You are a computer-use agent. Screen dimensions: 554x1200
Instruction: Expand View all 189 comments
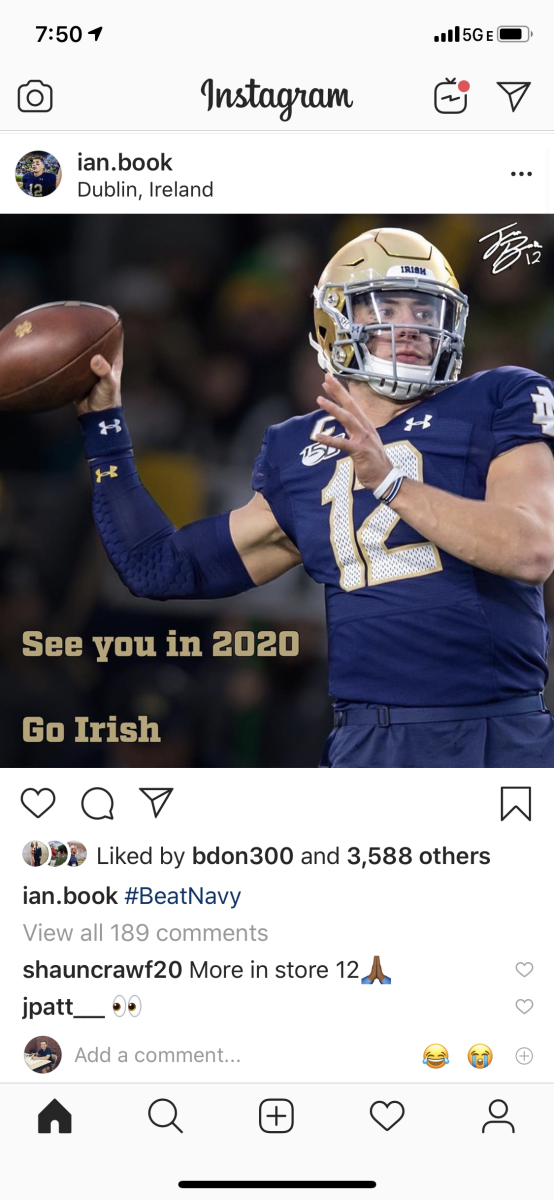click(x=145, y=933)
